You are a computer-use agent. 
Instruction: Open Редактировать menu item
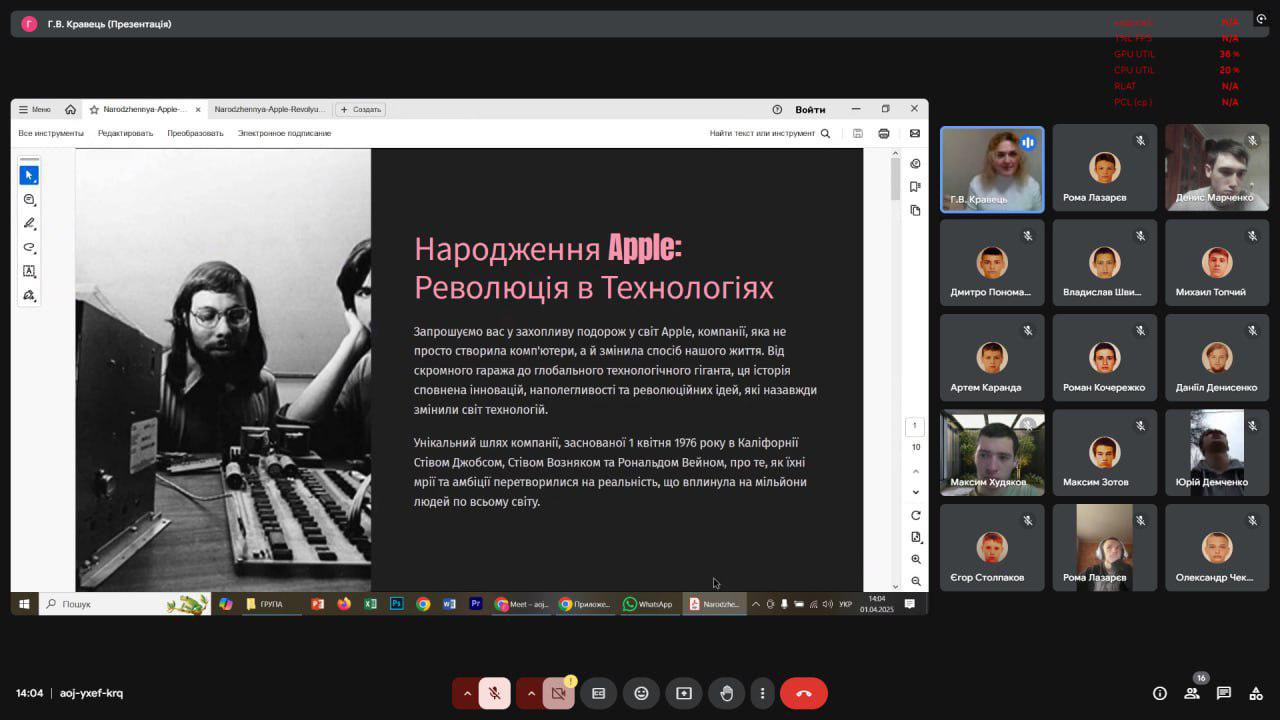point(125,133)
